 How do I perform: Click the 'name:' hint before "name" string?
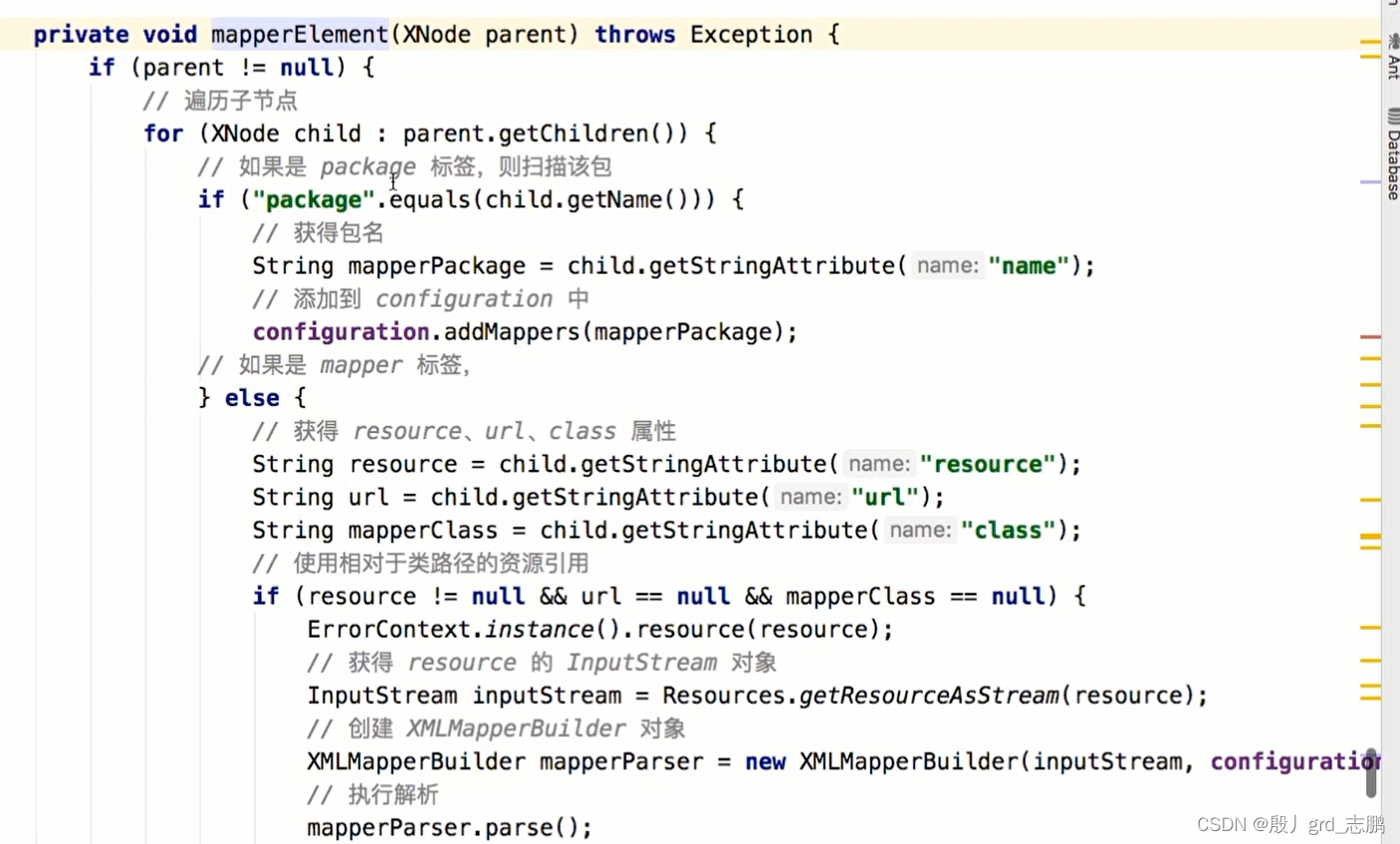click(x=947, y=266)
